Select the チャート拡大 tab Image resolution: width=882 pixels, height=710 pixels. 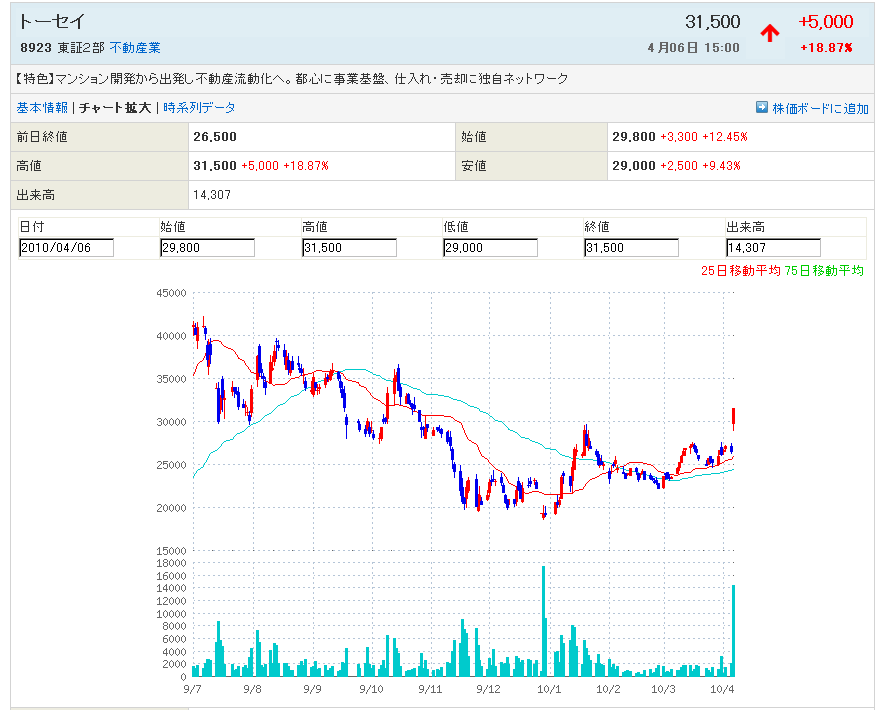point(115,108)
